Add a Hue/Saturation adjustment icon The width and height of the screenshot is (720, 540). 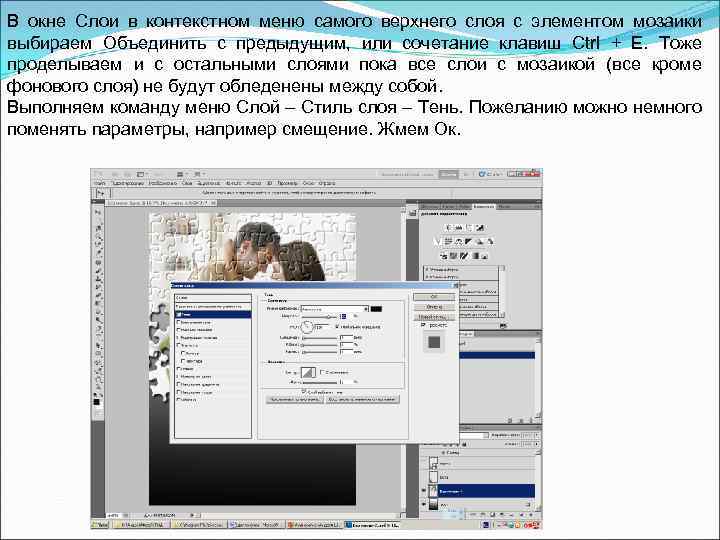[x=449, y=242]
